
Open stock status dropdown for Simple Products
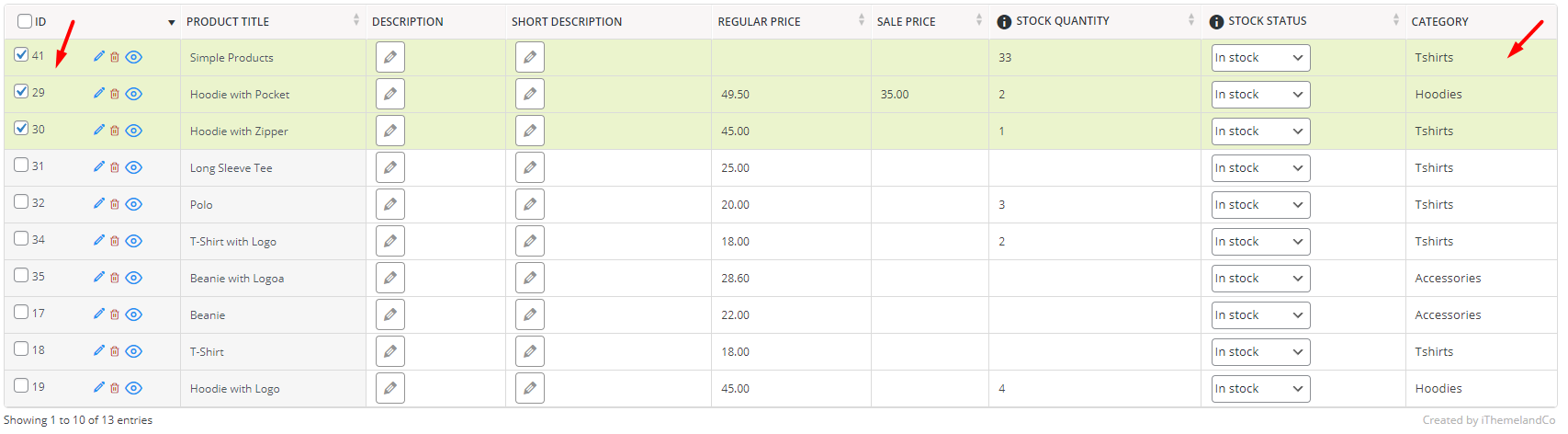pyautogui.click(x=1260, y=58)
